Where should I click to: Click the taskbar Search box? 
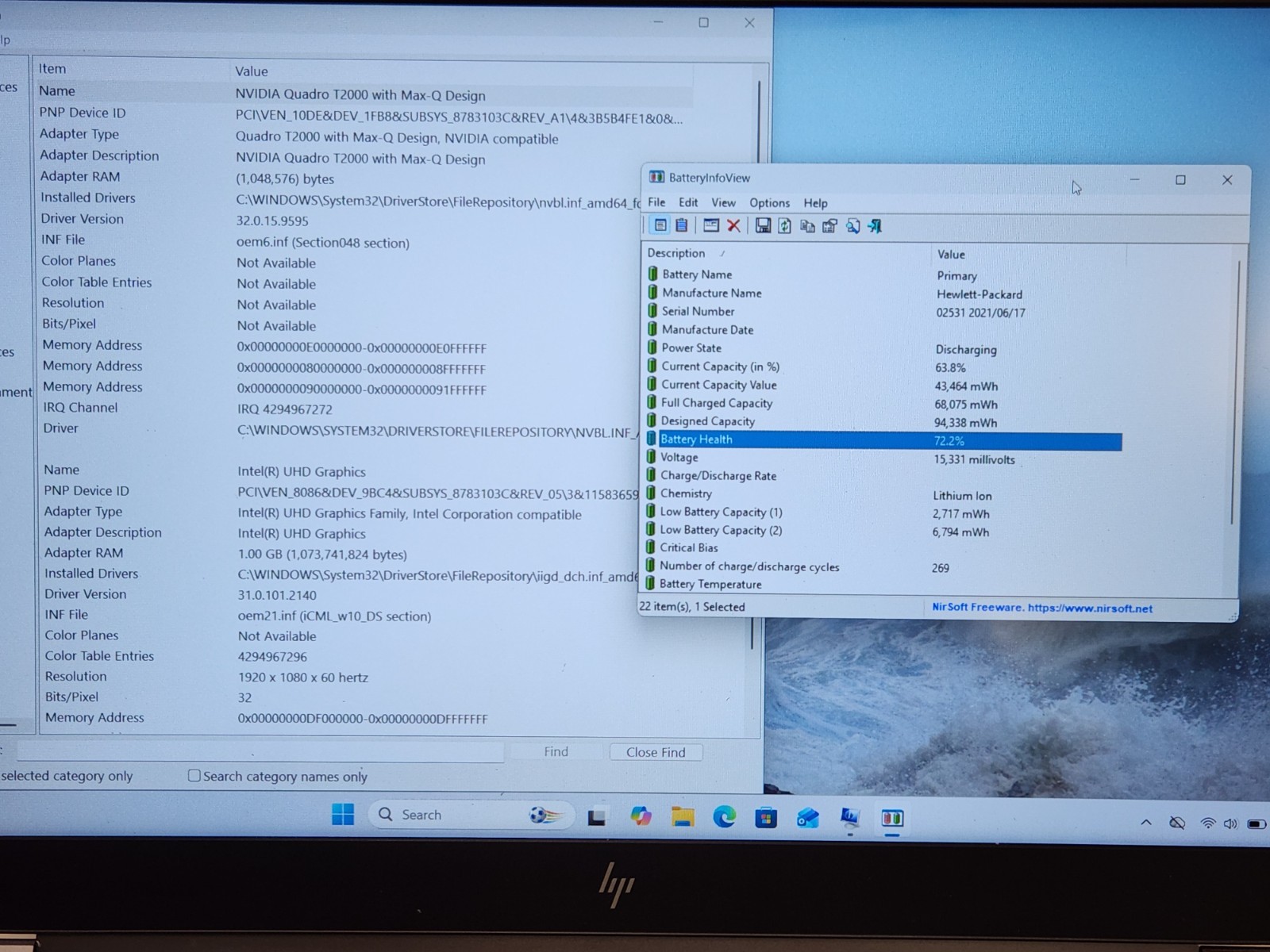[x=471, y=815]
